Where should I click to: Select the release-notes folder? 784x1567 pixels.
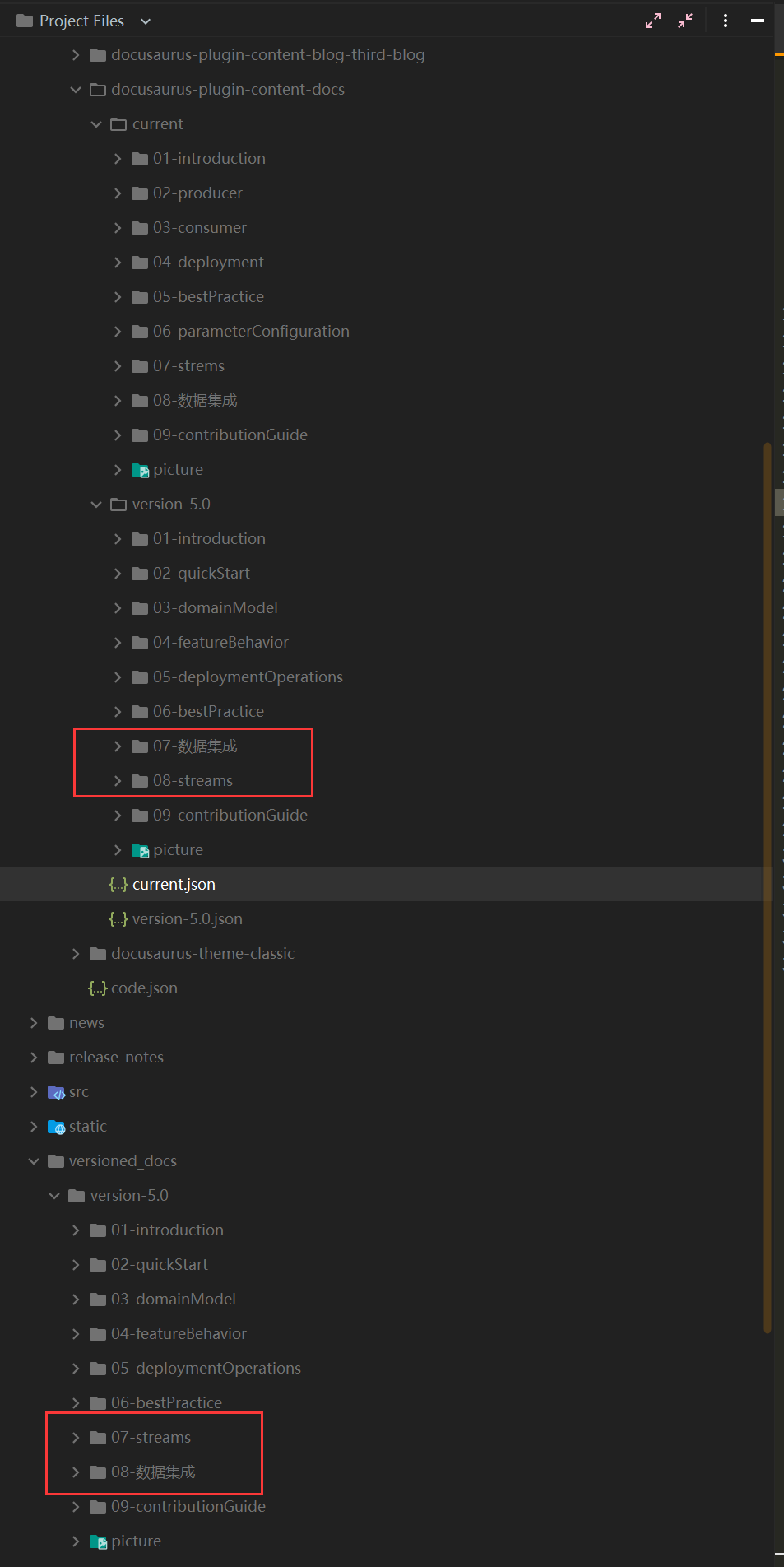click(116, 1058)
